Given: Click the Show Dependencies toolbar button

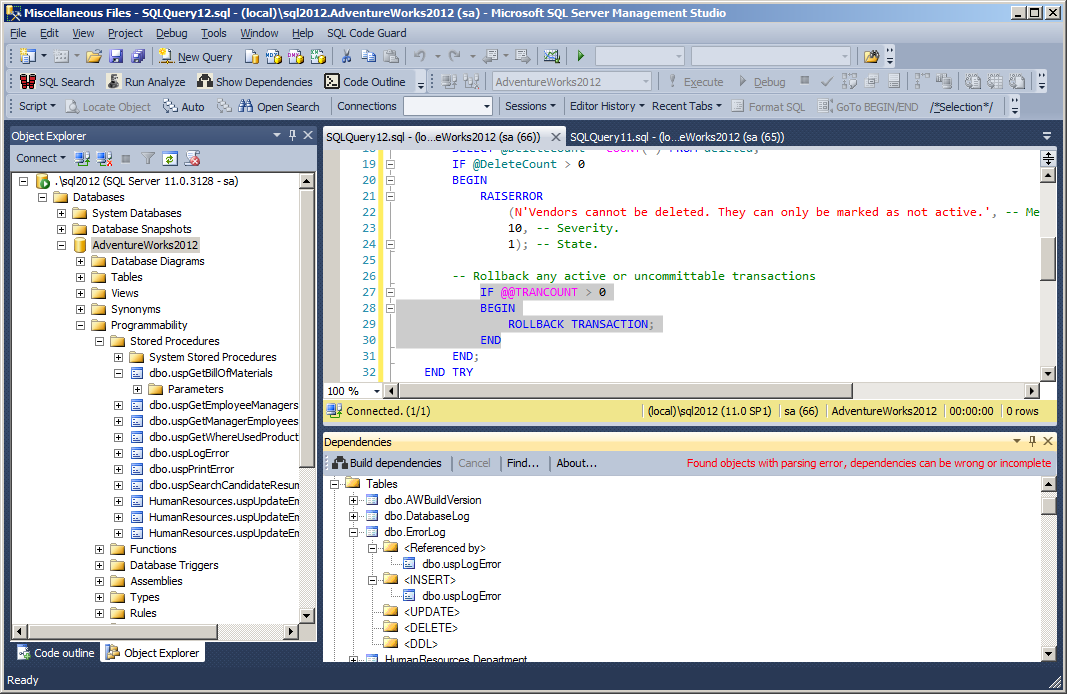Looking at the screenshot, I should pos(255,82).
